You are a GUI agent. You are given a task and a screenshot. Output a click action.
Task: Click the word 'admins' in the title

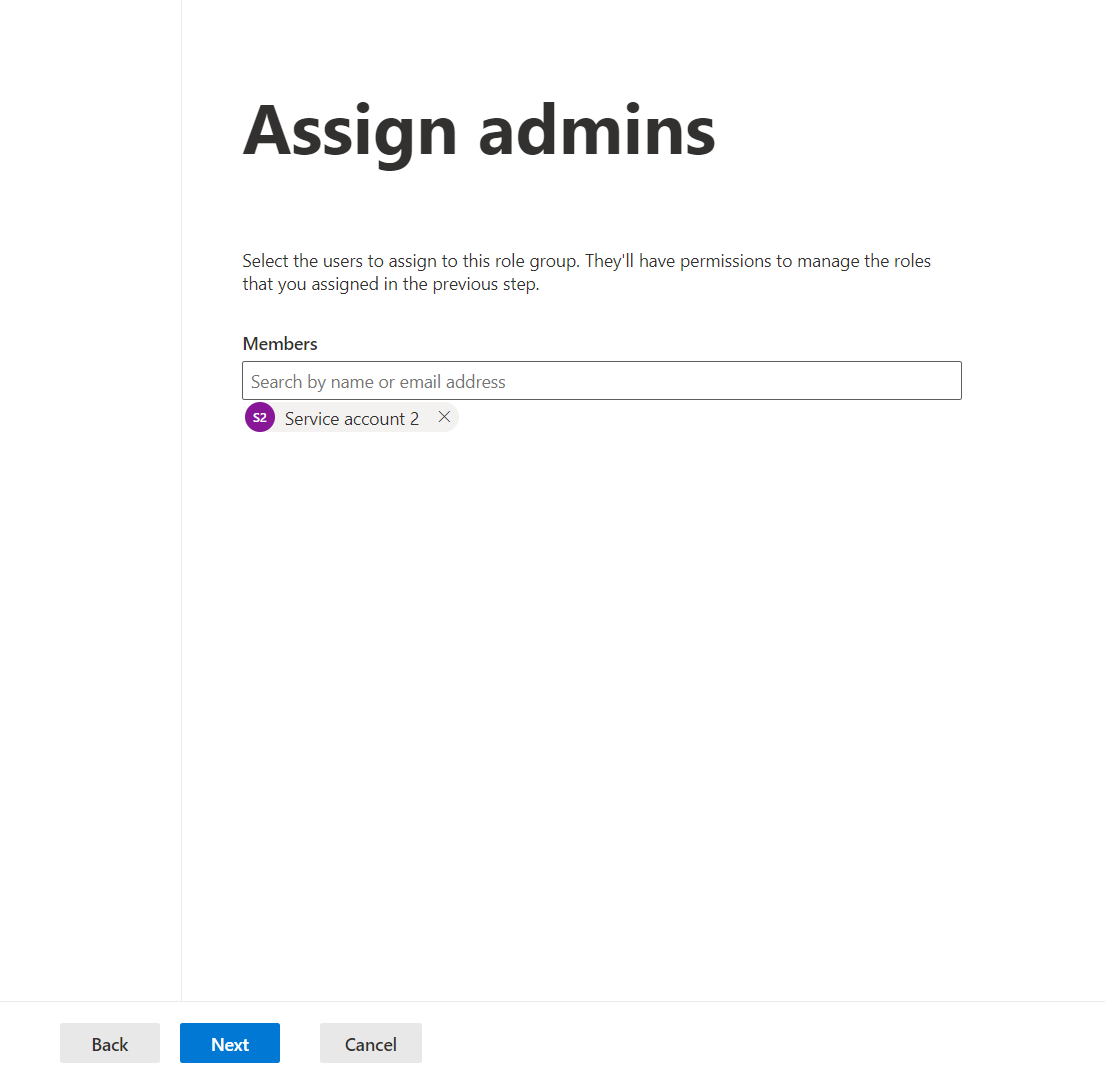coord(597,130)
